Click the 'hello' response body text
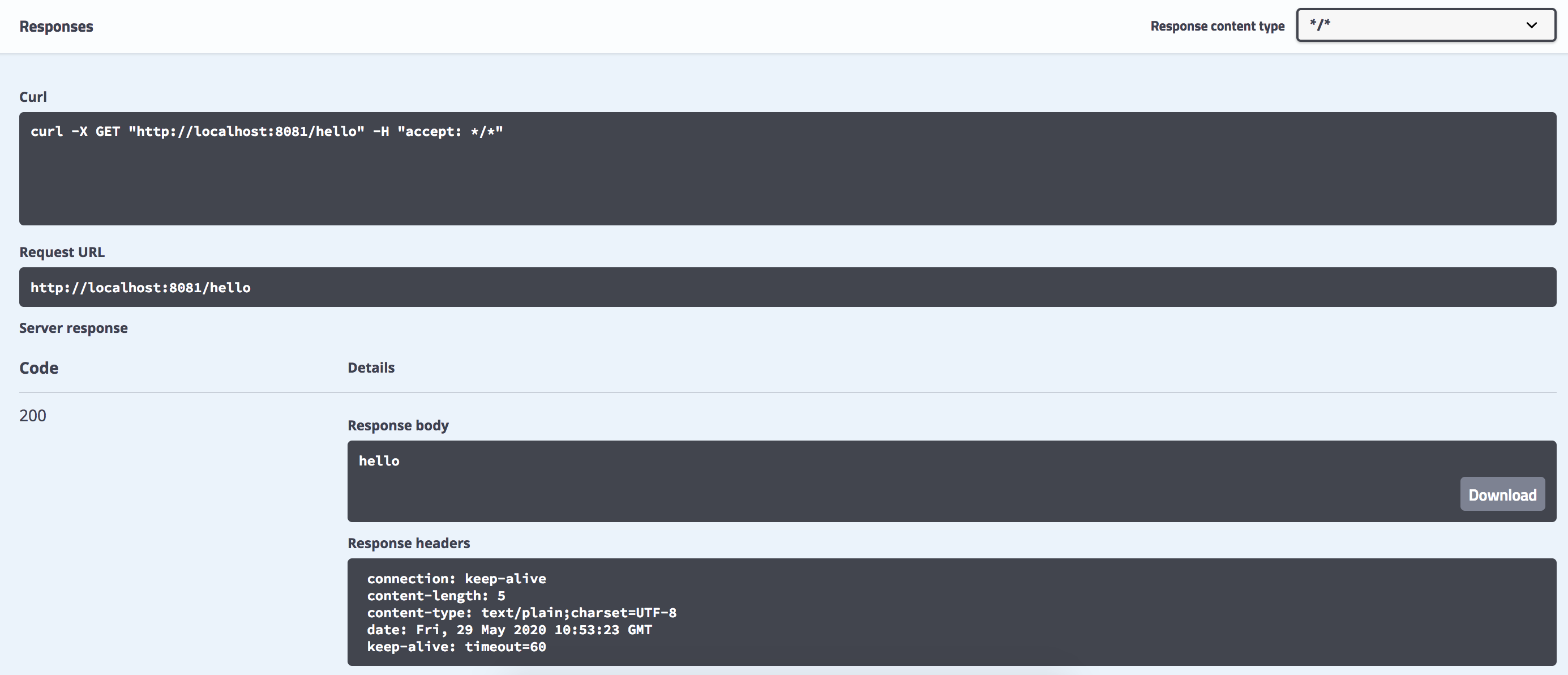 [379, 461]
